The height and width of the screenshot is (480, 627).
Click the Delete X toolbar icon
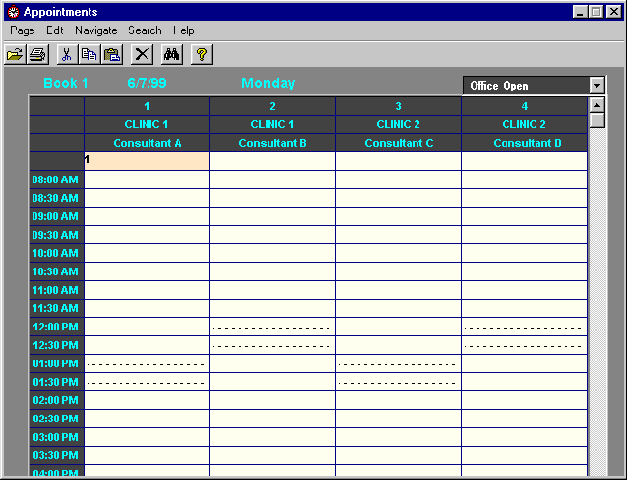143,54
